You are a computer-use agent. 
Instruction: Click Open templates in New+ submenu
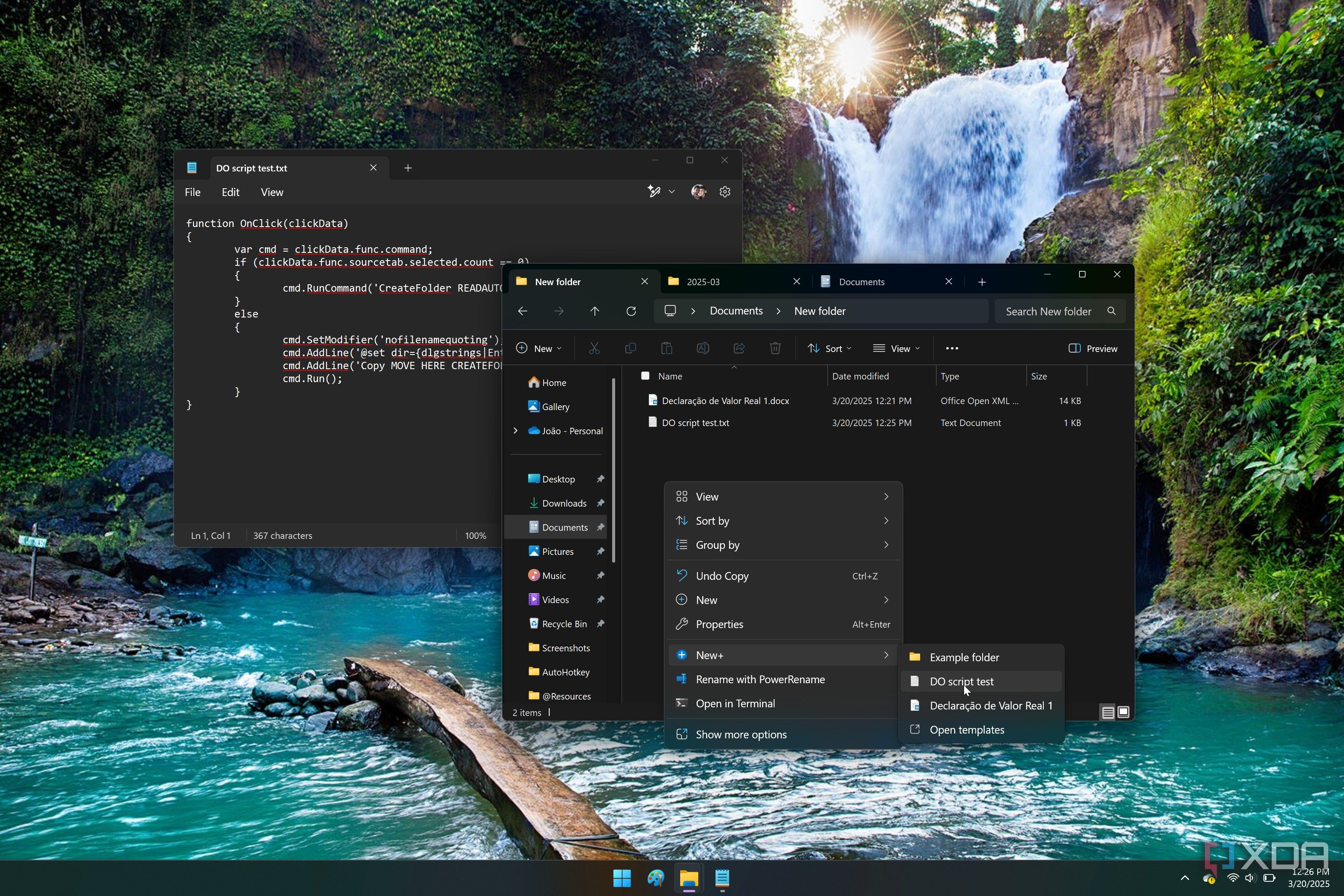coord(981,730)
